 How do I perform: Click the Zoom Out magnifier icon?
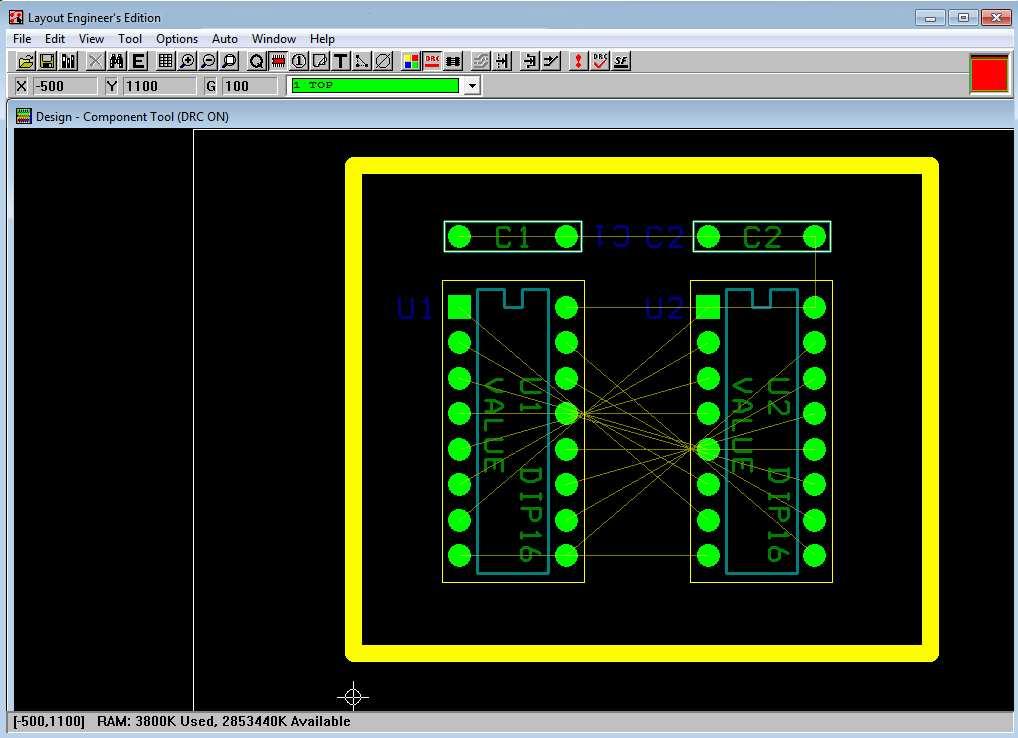(208, 62)
